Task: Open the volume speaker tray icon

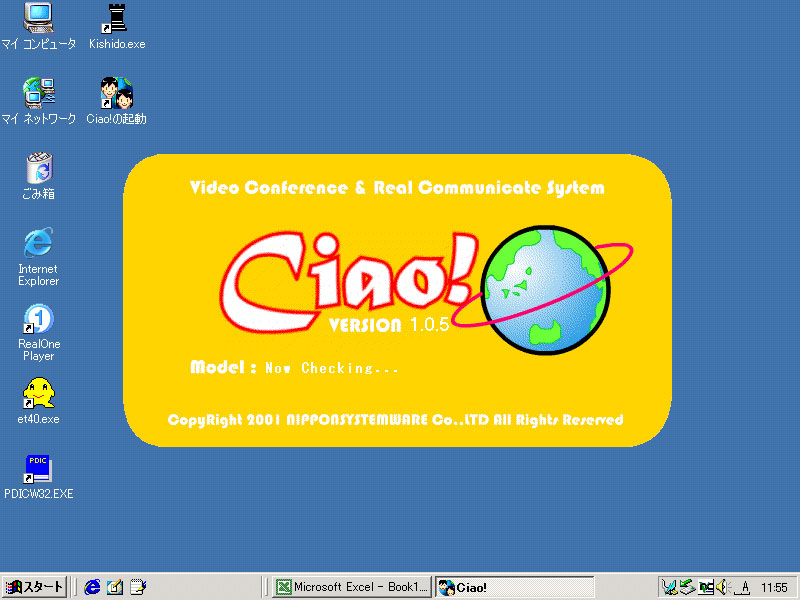Action: pyautogui.click(x=724, y=587)
